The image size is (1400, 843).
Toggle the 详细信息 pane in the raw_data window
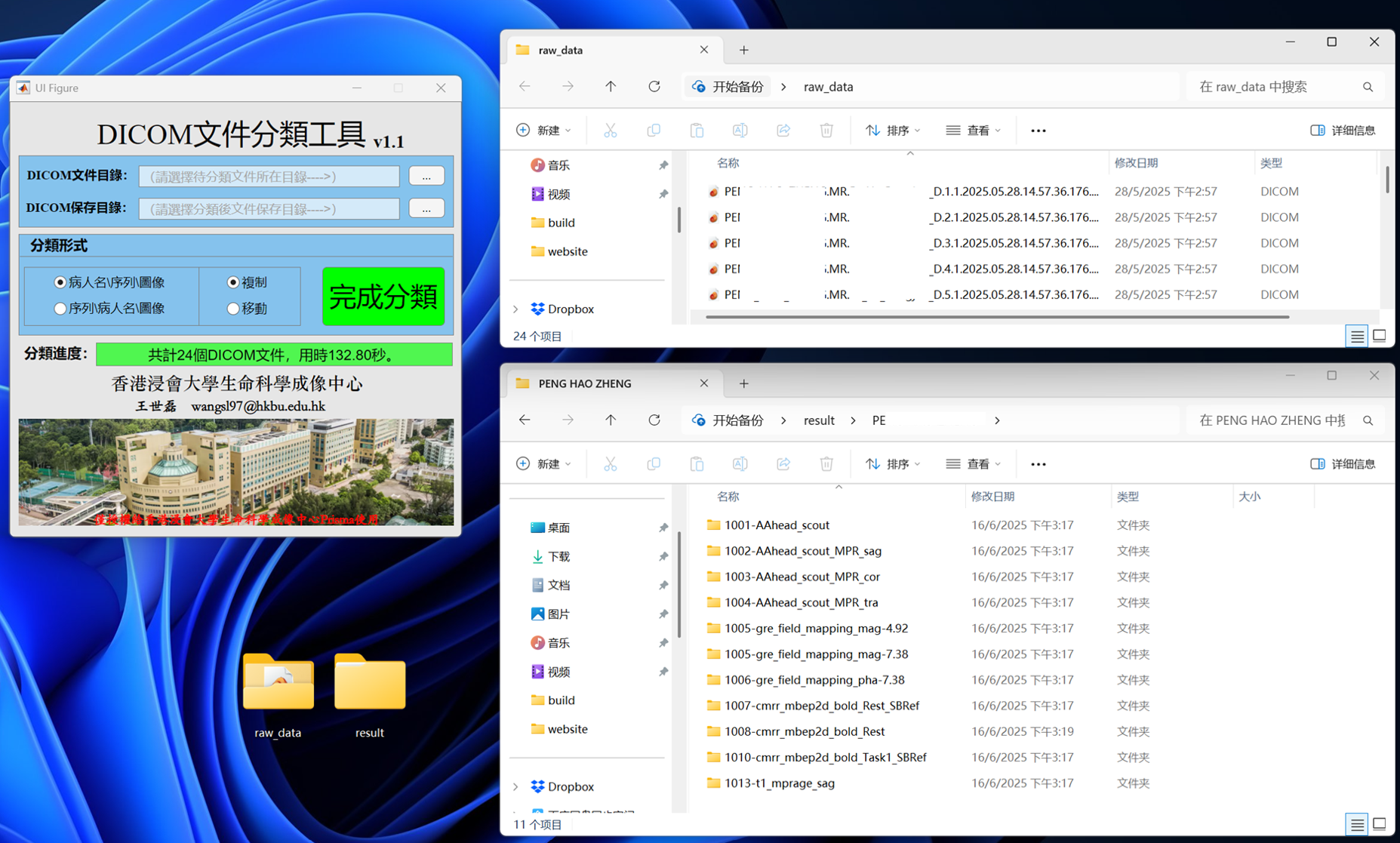(x=1343, y=131)
